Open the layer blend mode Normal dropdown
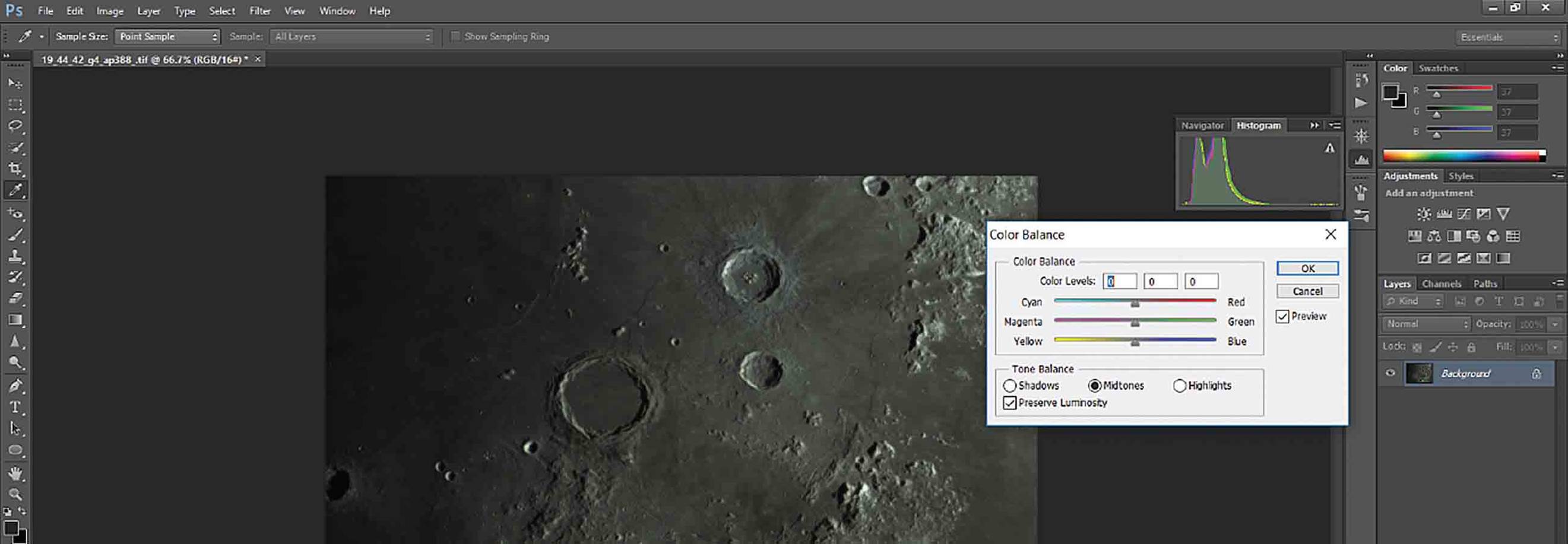Image resolution: width=1568 pixels, height=544 pixels. coord(1426,325)
